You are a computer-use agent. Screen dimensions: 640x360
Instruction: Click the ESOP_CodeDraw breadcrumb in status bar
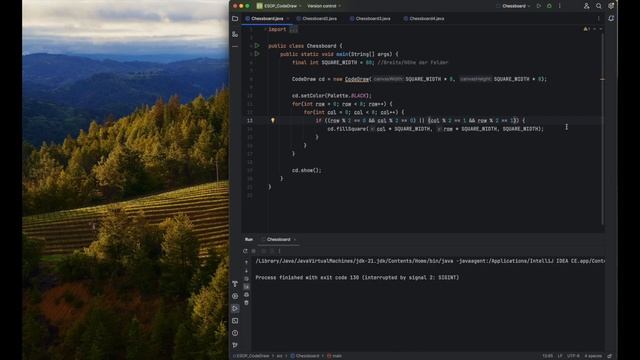pyautogui.click(x=251, y=356)
